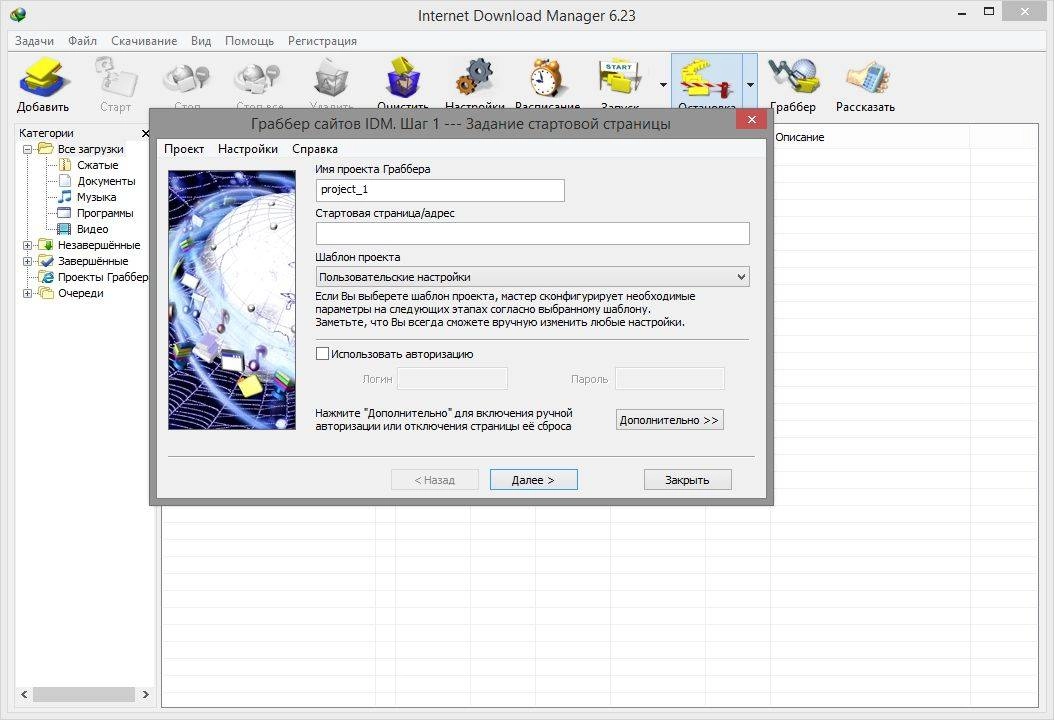Click the Пароль input field

click(x=670, y=378)
